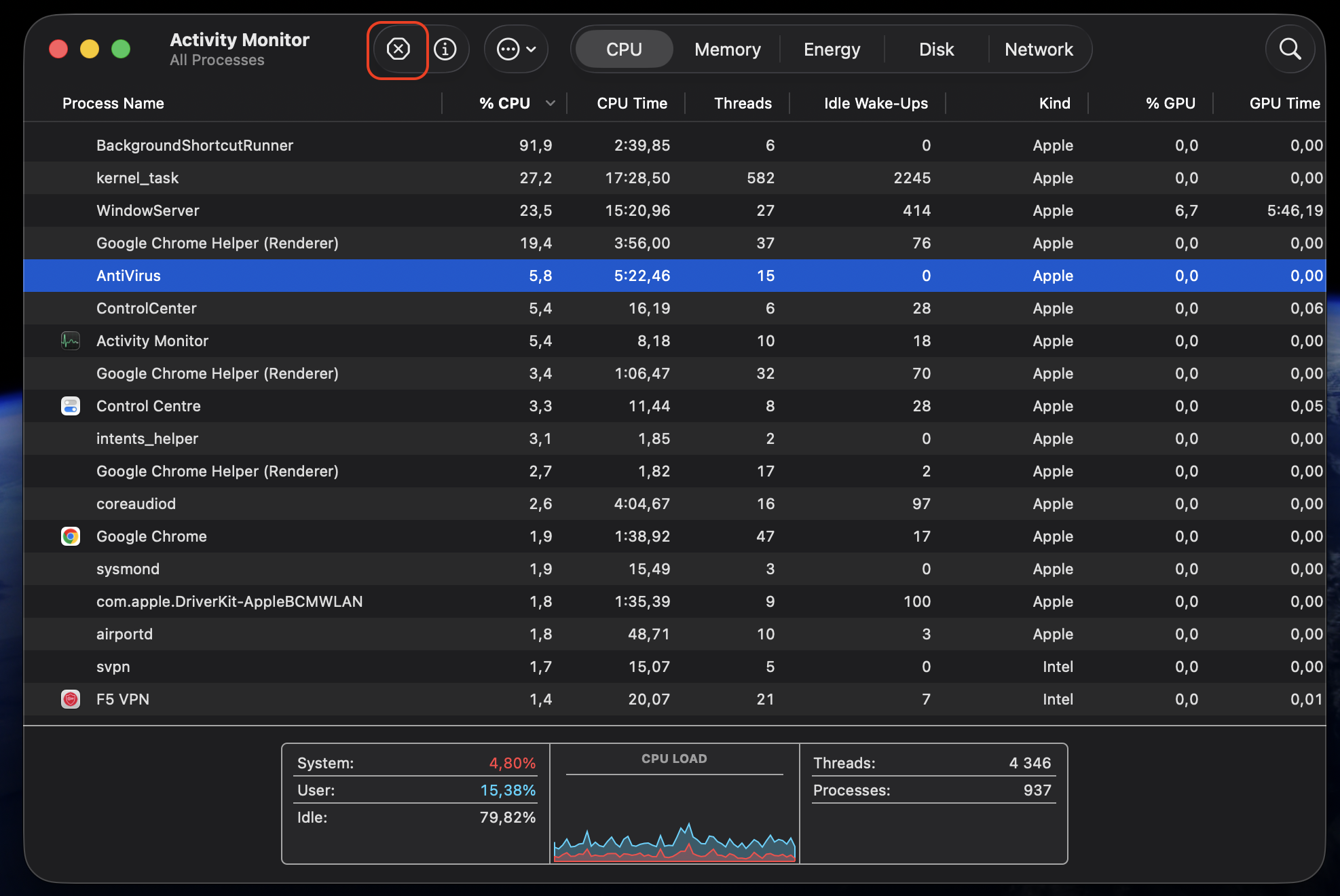The image size is (1340, 896).
Task: Select the com.apple.DriverKit-AppleBCMWLAN process
Action: click(x=229, y=601)
